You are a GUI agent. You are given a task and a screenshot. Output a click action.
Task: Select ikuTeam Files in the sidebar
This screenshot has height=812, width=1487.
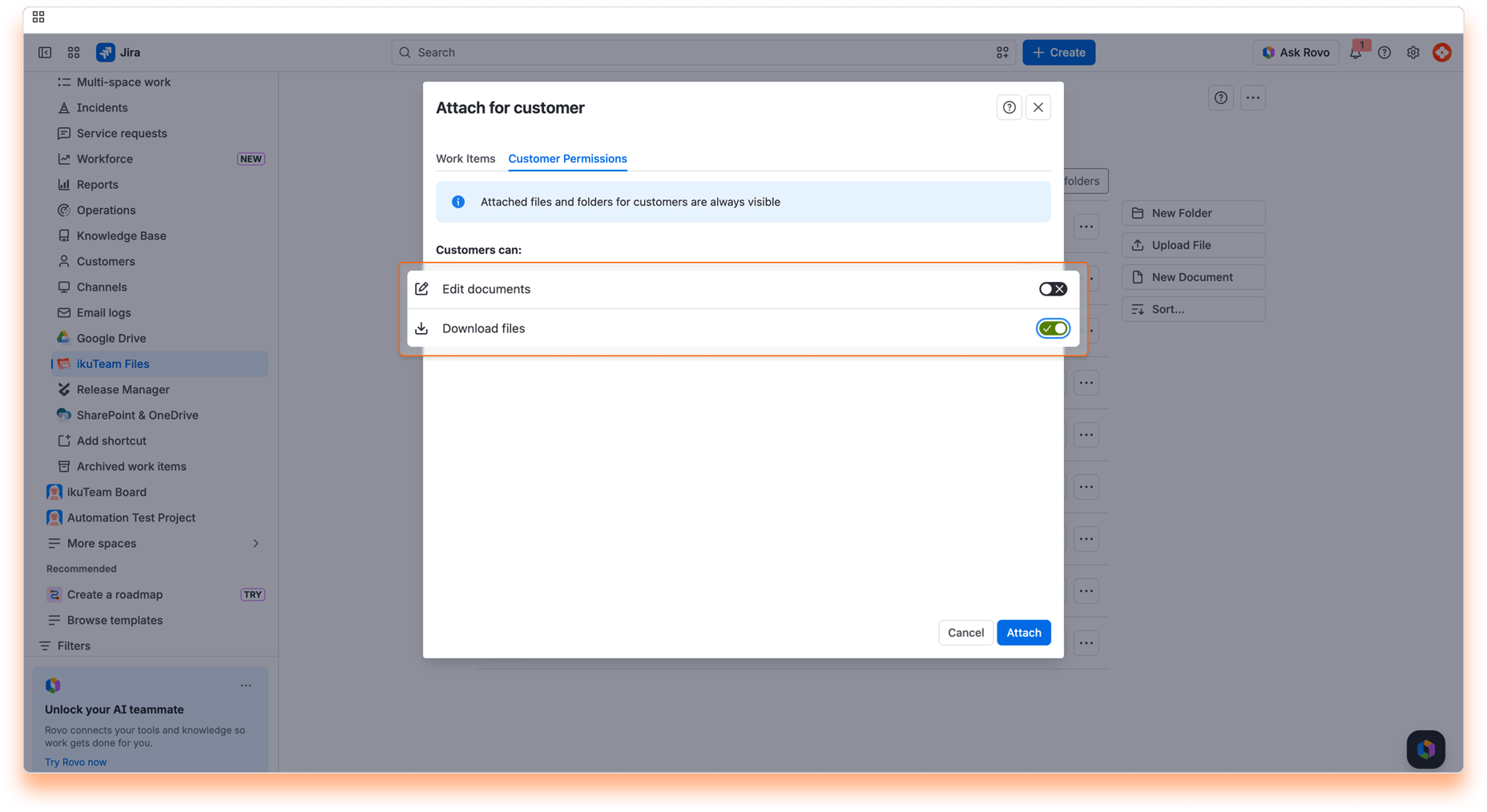160,364
